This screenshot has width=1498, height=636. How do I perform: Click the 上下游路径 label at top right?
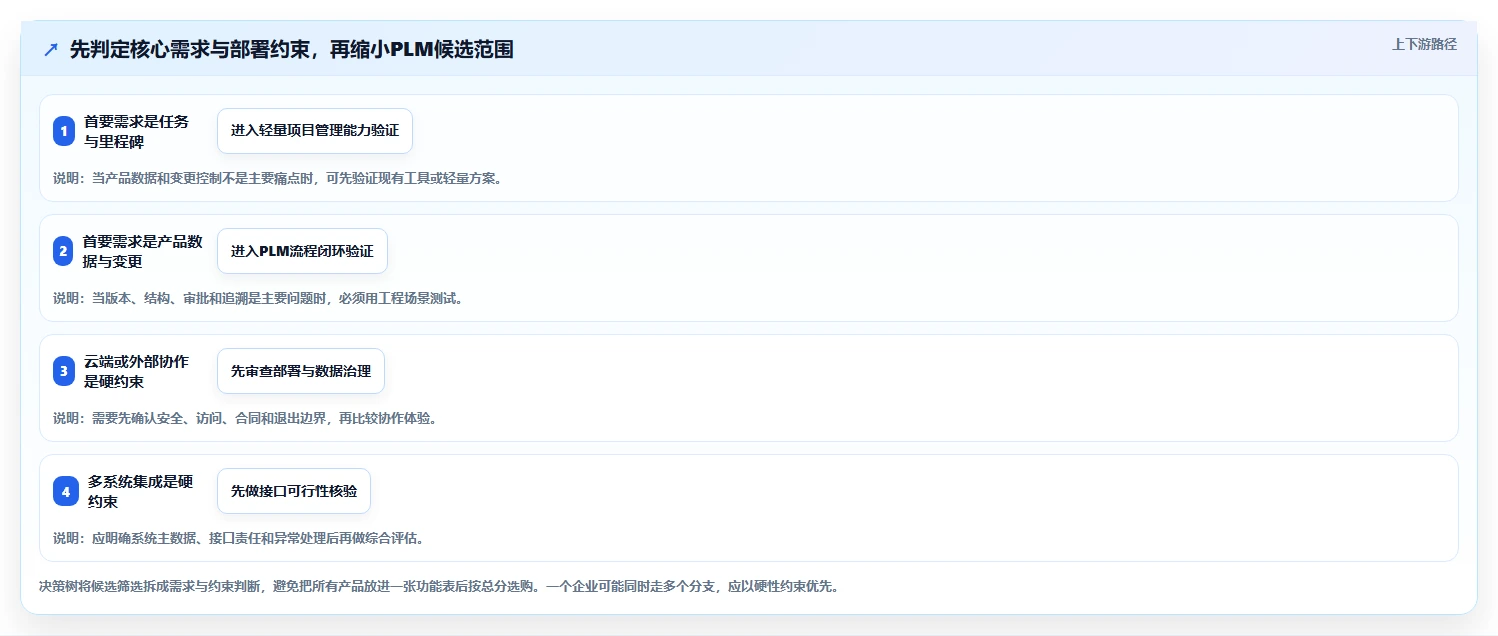coord(1424,44)
